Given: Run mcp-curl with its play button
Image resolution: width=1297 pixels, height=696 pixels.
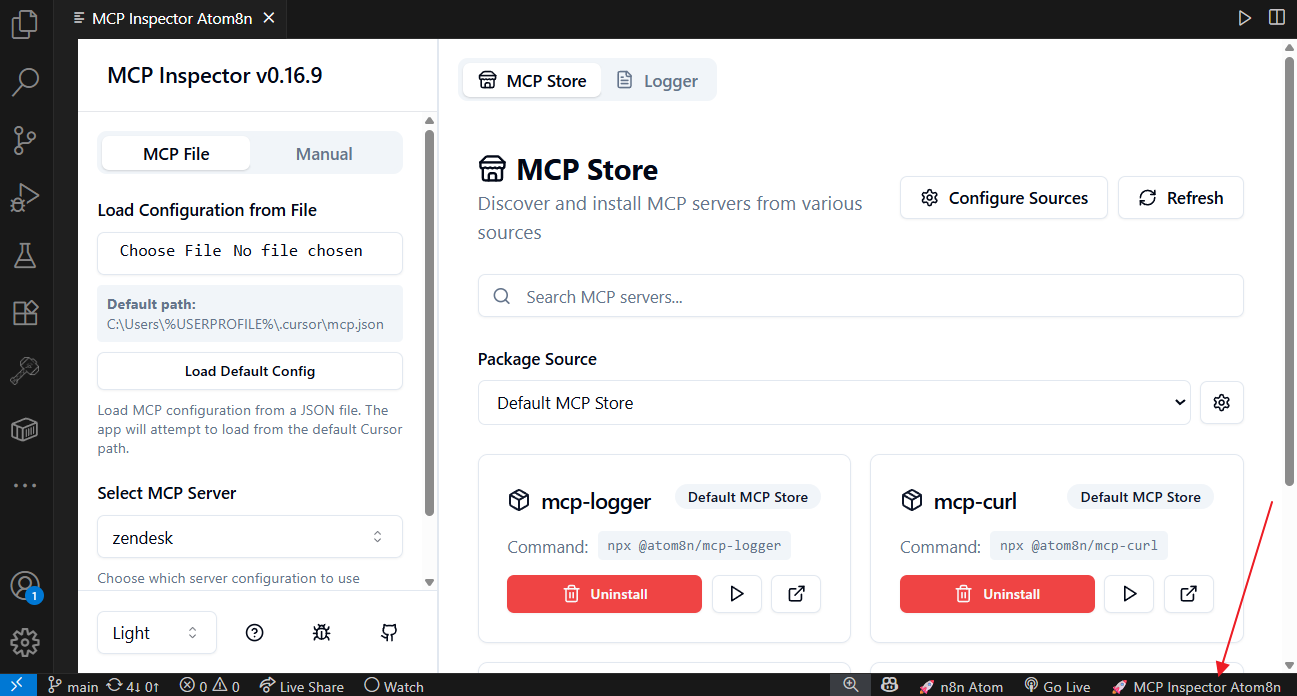Looking at the screenshot, I should tap(1130, 594).
